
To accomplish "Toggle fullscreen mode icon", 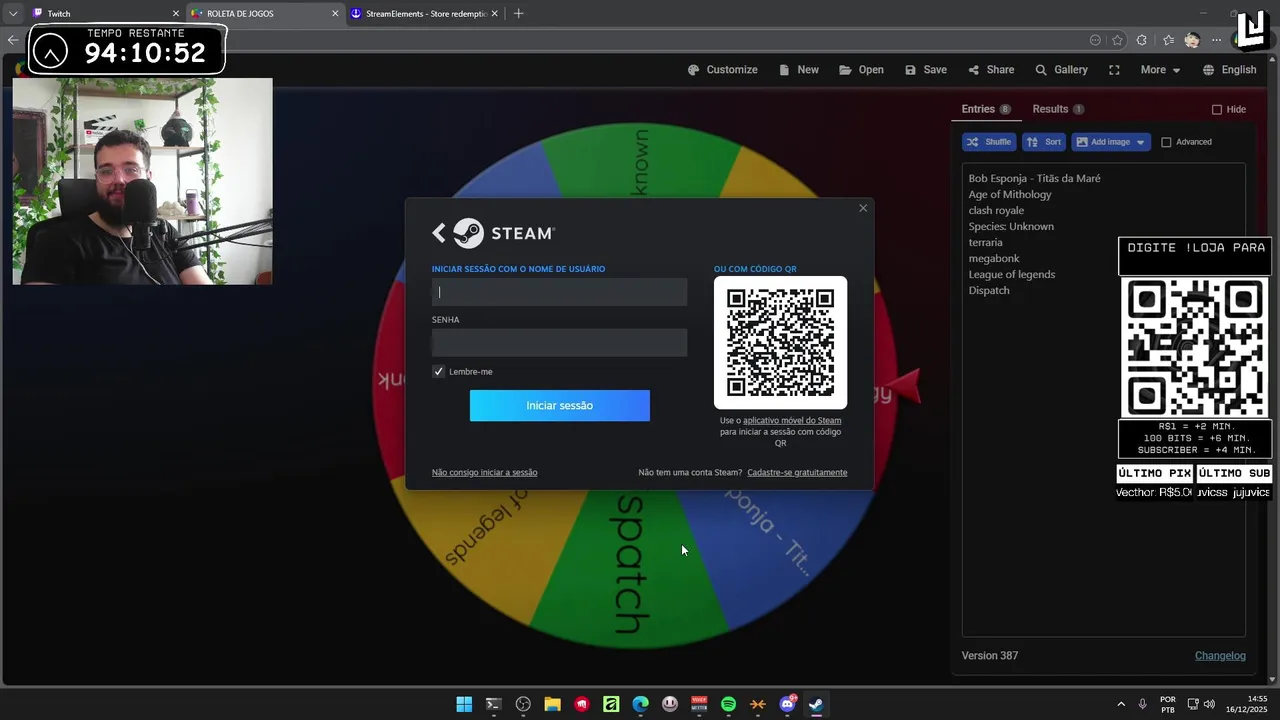I will 1114,70.
